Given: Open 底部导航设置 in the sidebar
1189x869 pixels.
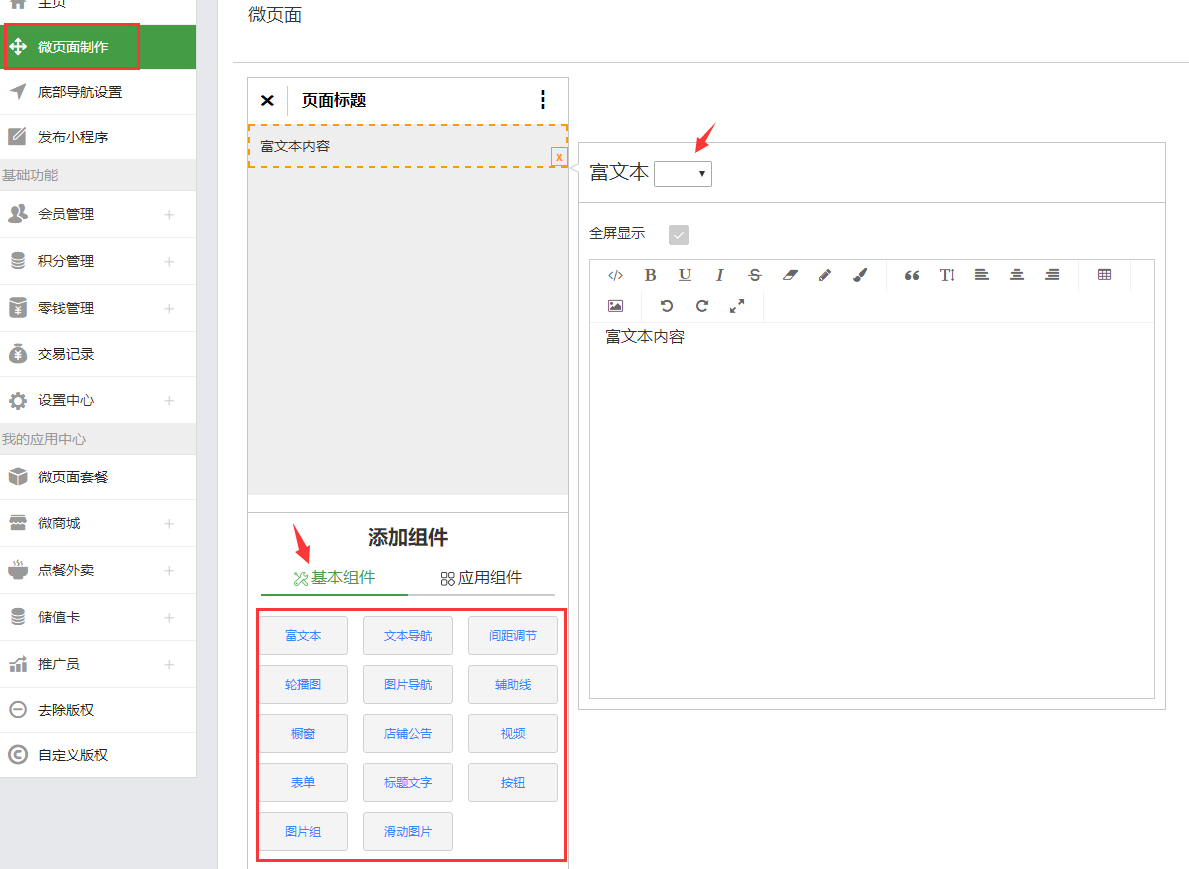Looking at the screenshot, I should pyautogui.click(x=80, y=92).
